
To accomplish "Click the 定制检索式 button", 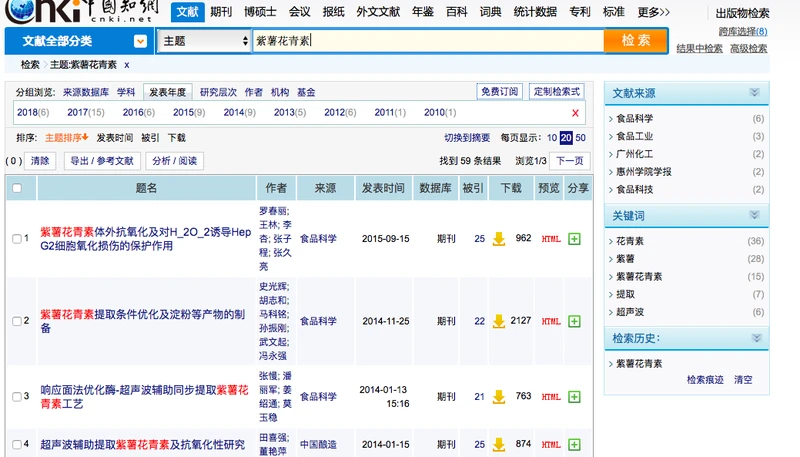I will point(557,91).
